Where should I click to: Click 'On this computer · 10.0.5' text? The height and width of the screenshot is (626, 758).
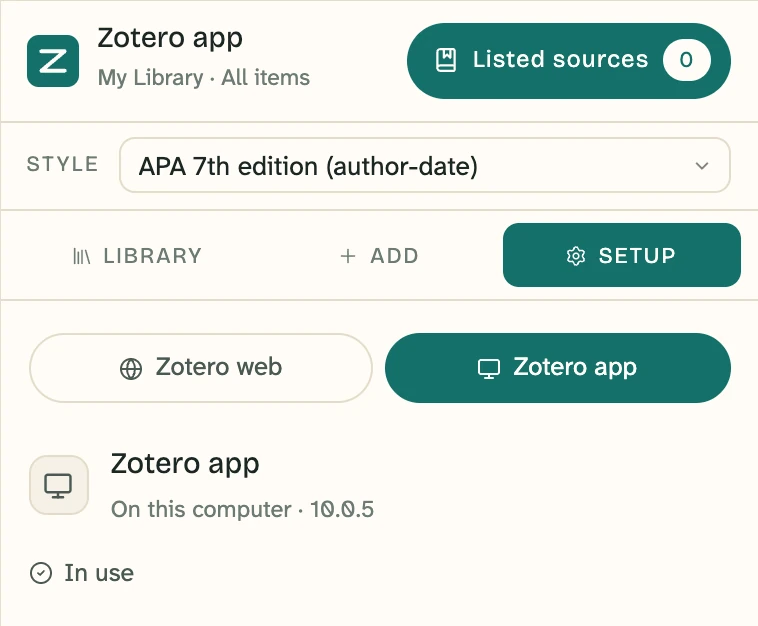point(242,510)
